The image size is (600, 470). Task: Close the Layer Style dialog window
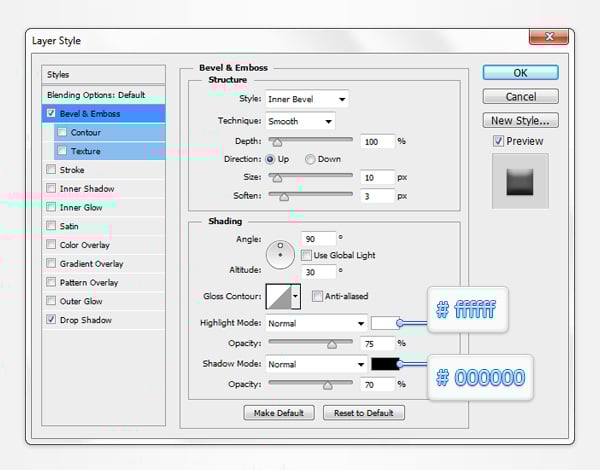[548, 40]
